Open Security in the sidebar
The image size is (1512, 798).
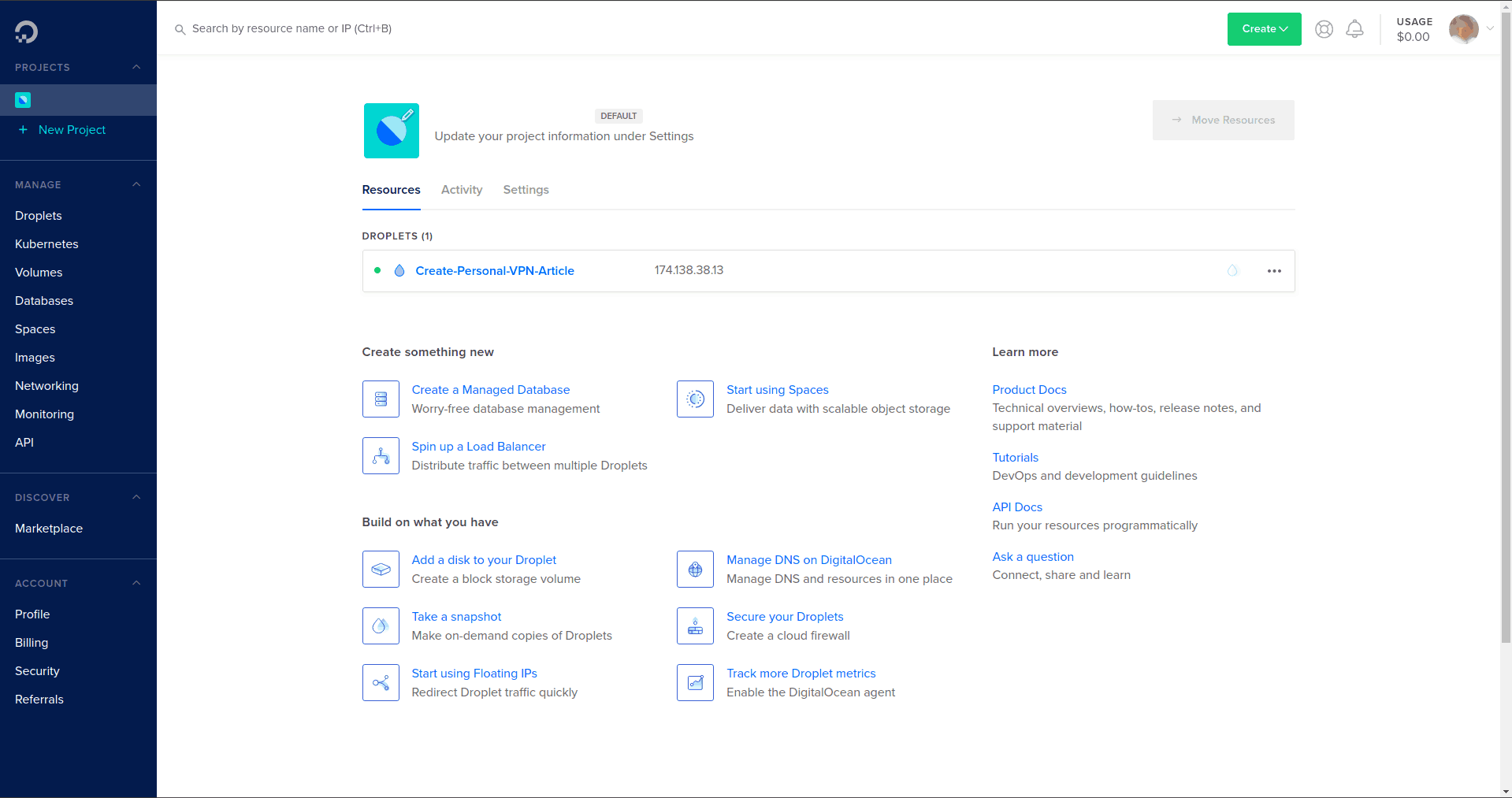[x=37, y=671]
